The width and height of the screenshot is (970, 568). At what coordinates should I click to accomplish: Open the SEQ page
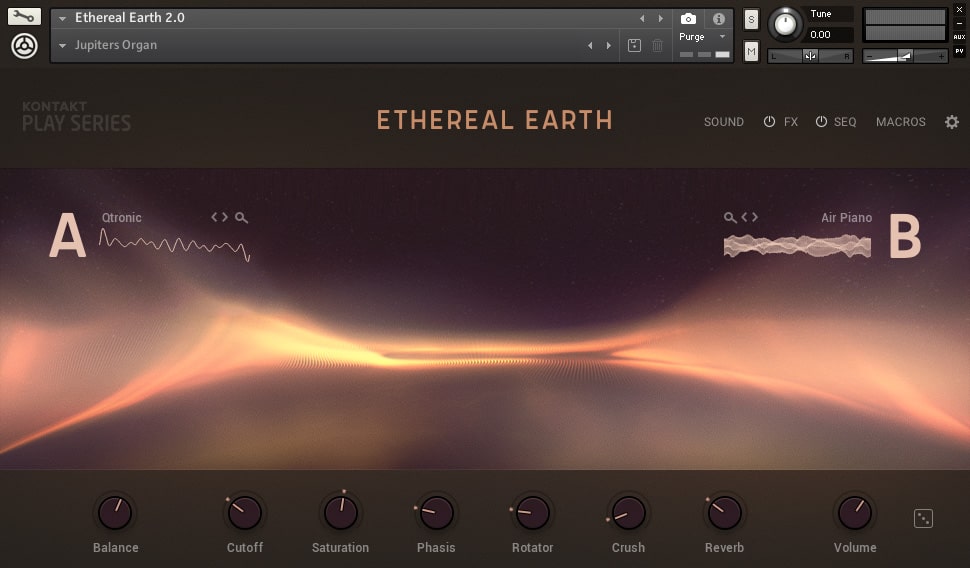pyautogui.click(x=845, y=122)
